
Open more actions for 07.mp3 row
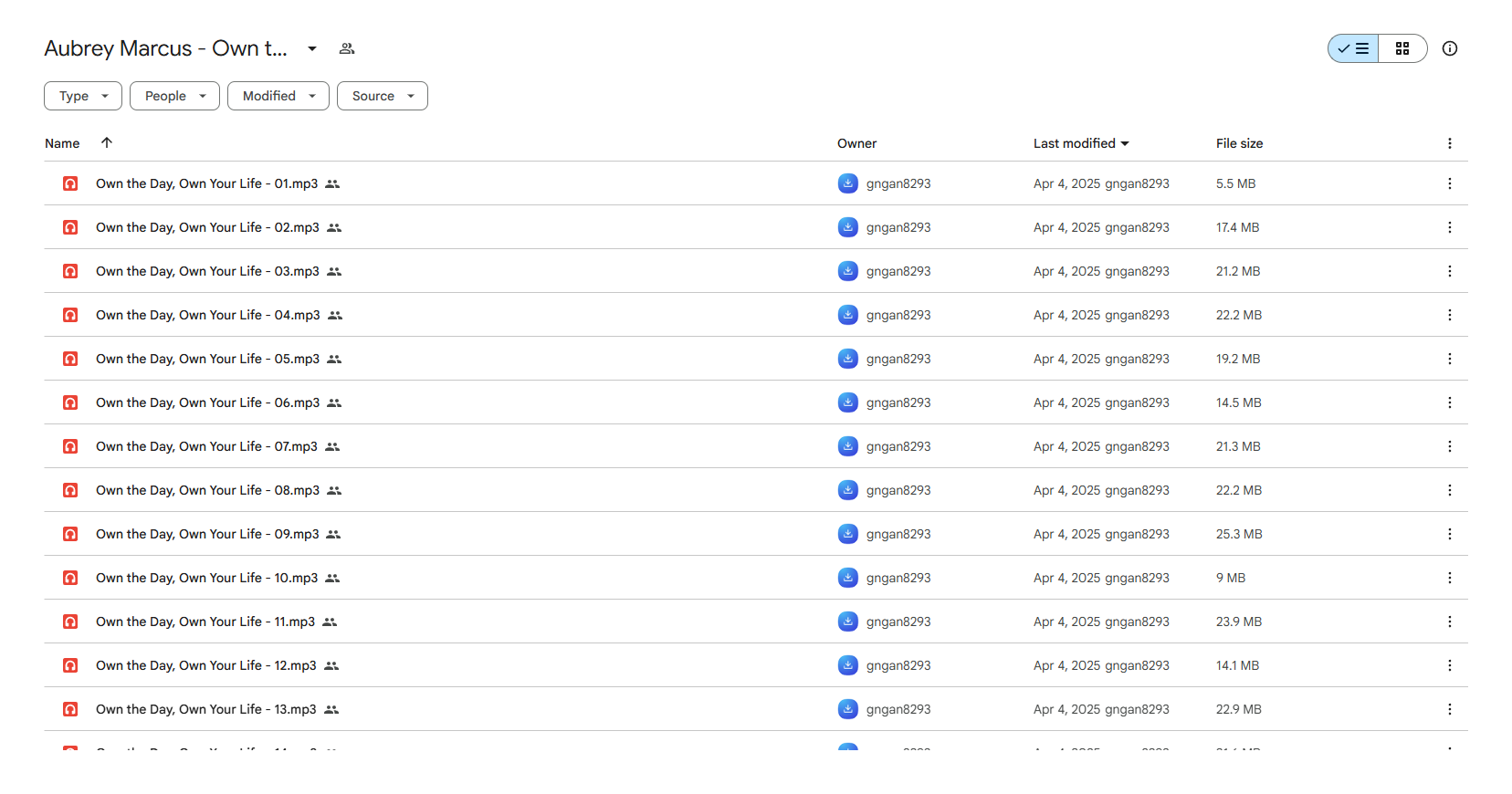pyautogui.click(x=1449, y=446)
